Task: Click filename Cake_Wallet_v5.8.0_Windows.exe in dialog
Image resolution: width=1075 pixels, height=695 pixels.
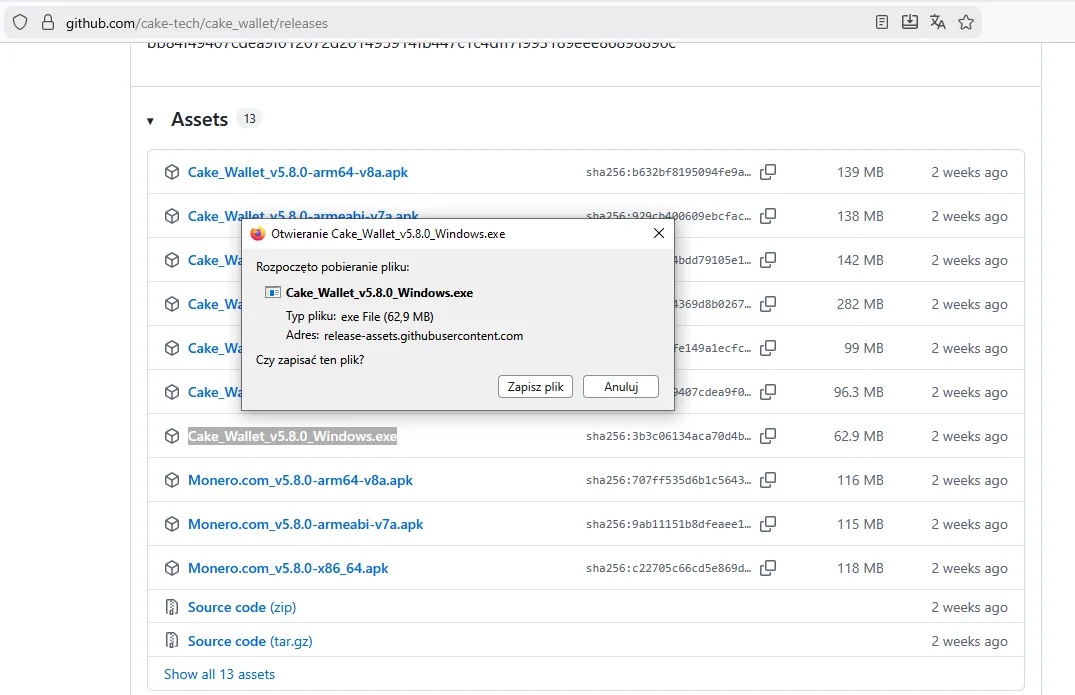Action: [x=379, y=293]
